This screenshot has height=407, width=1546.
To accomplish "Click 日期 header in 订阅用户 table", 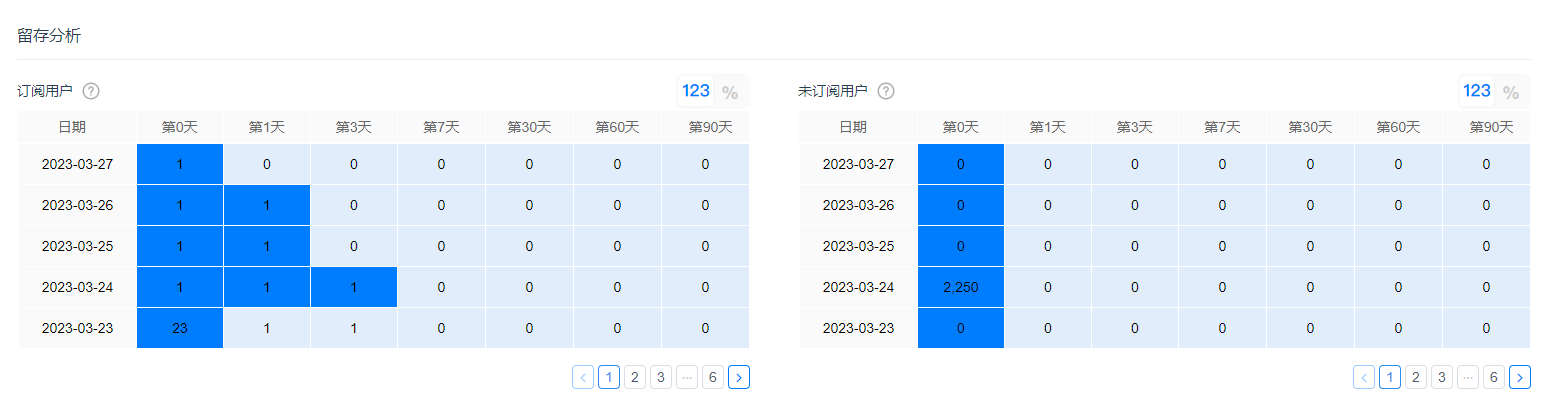I will coord(72,127).
